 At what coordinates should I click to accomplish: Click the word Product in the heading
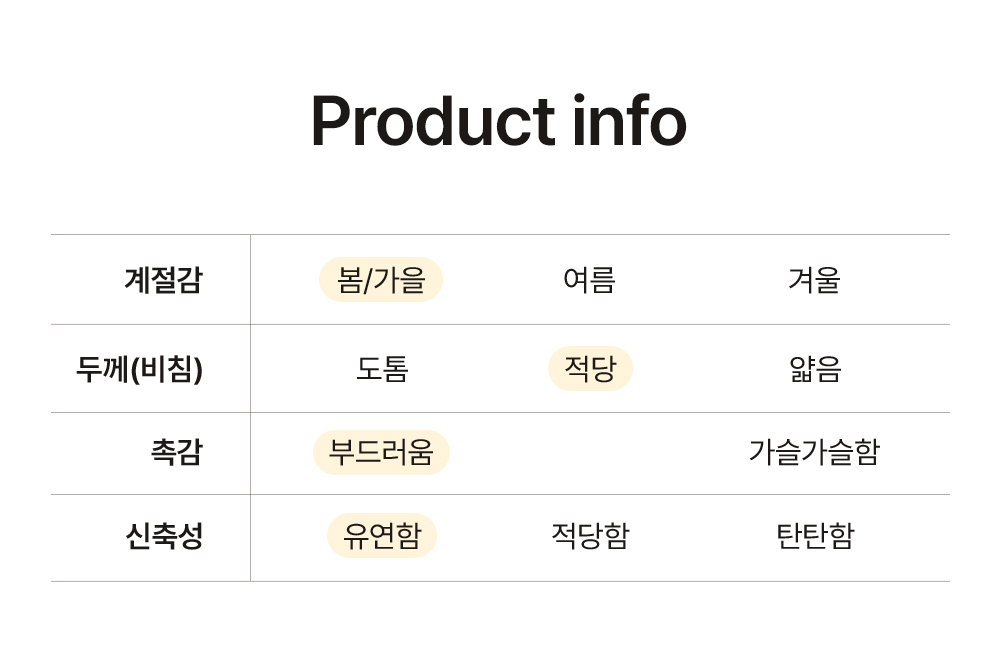(432, 122)
